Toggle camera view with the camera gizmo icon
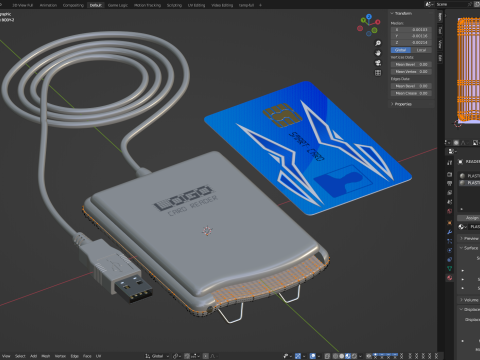Screen dimensions: 480x360 pos(378,63)
